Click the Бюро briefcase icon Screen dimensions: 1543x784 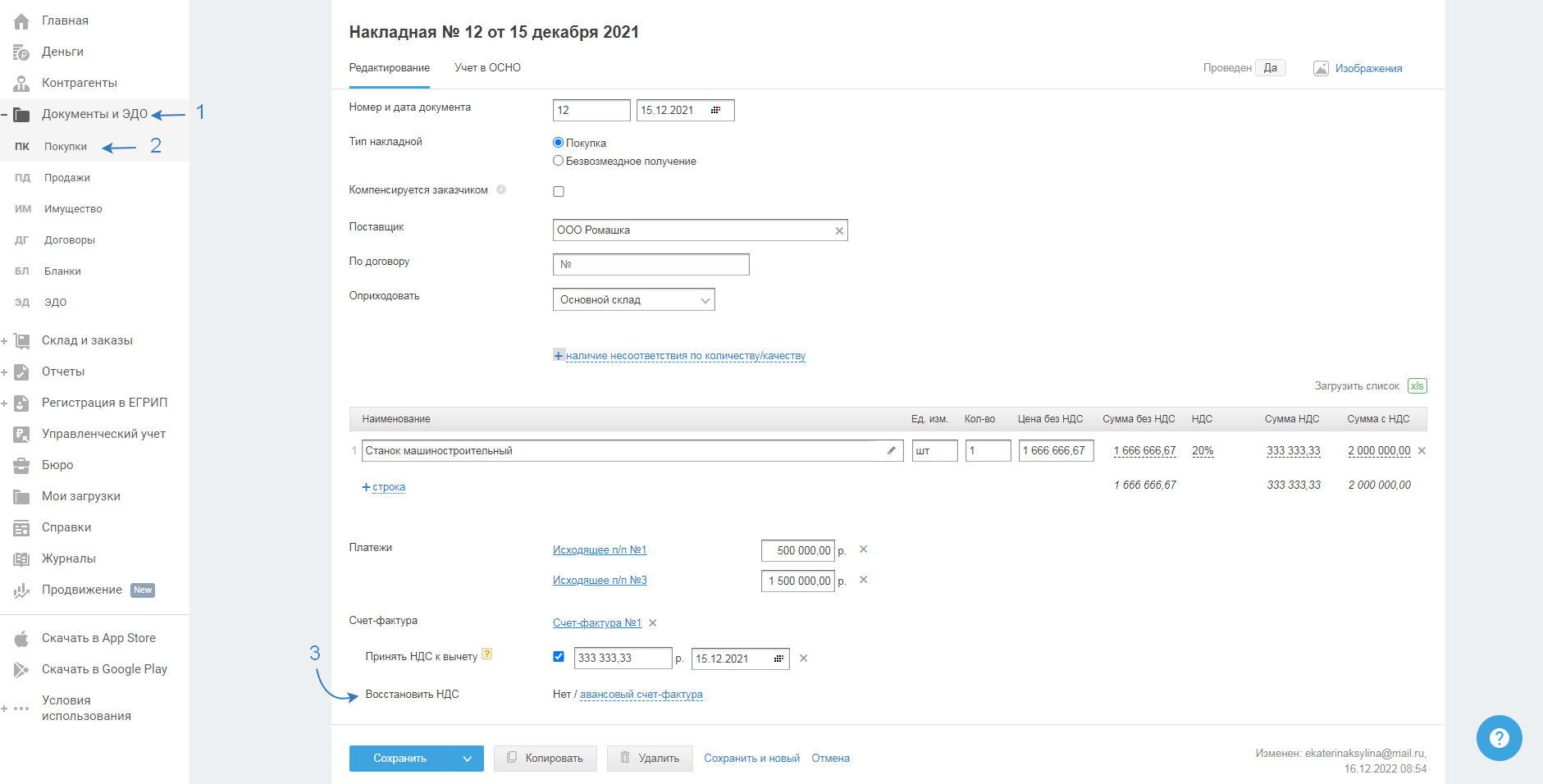tap(21, 466)
